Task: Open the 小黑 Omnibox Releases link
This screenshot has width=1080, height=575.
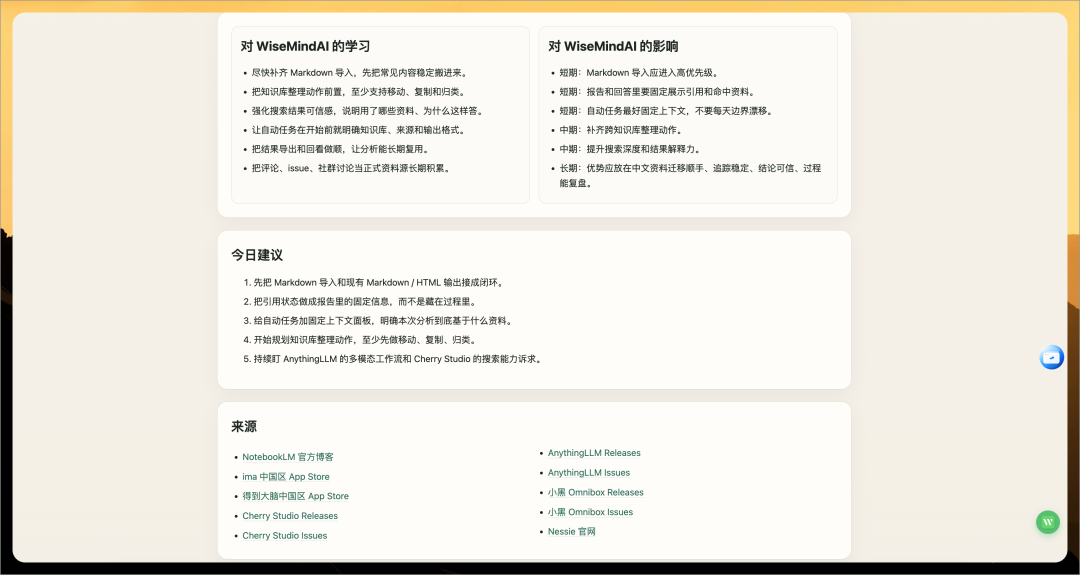Action: pyautogui.click(x=596, y=492)
